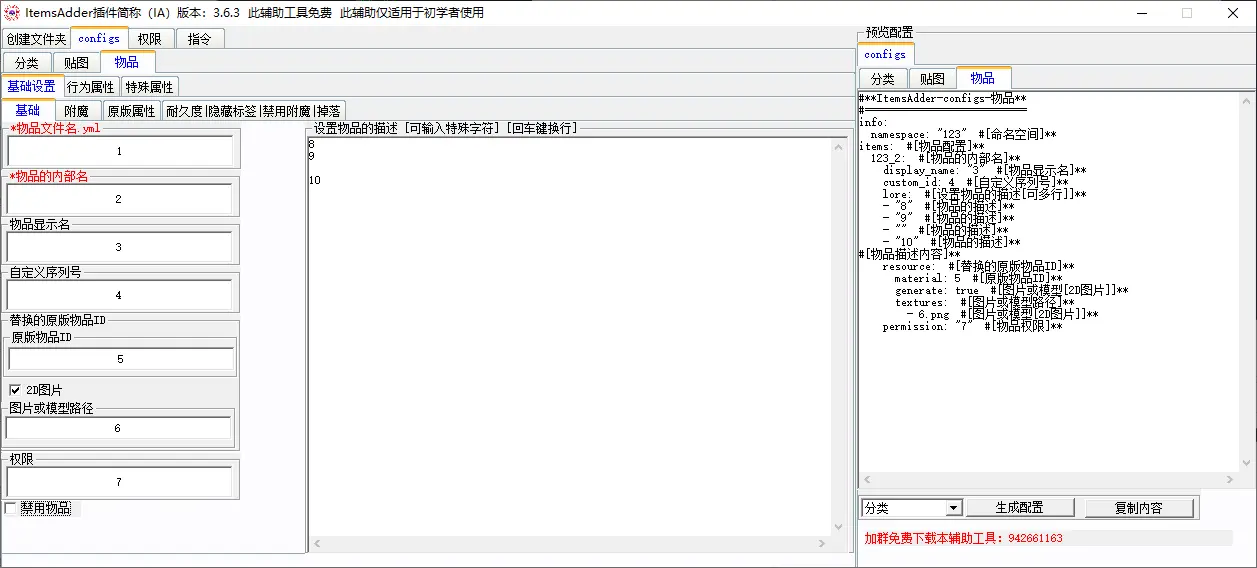Click down arrow of description box vertical scrollbar

839,527
